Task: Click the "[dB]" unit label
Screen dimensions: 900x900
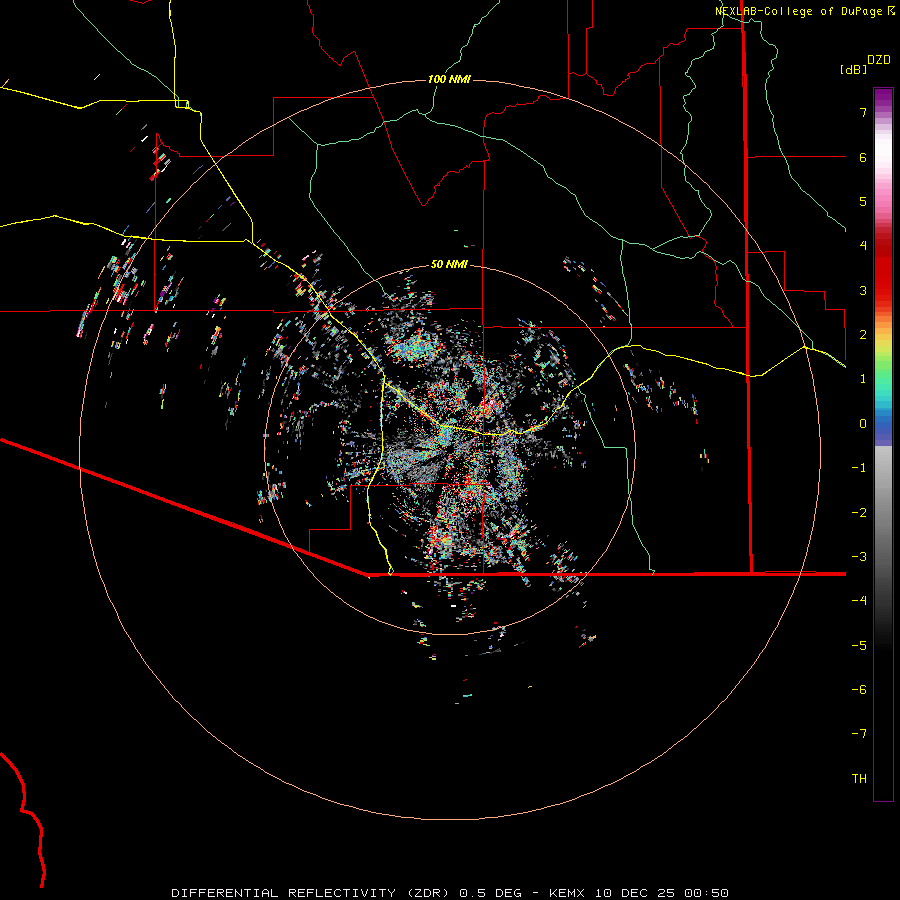Action: click(x=853, y=69)
